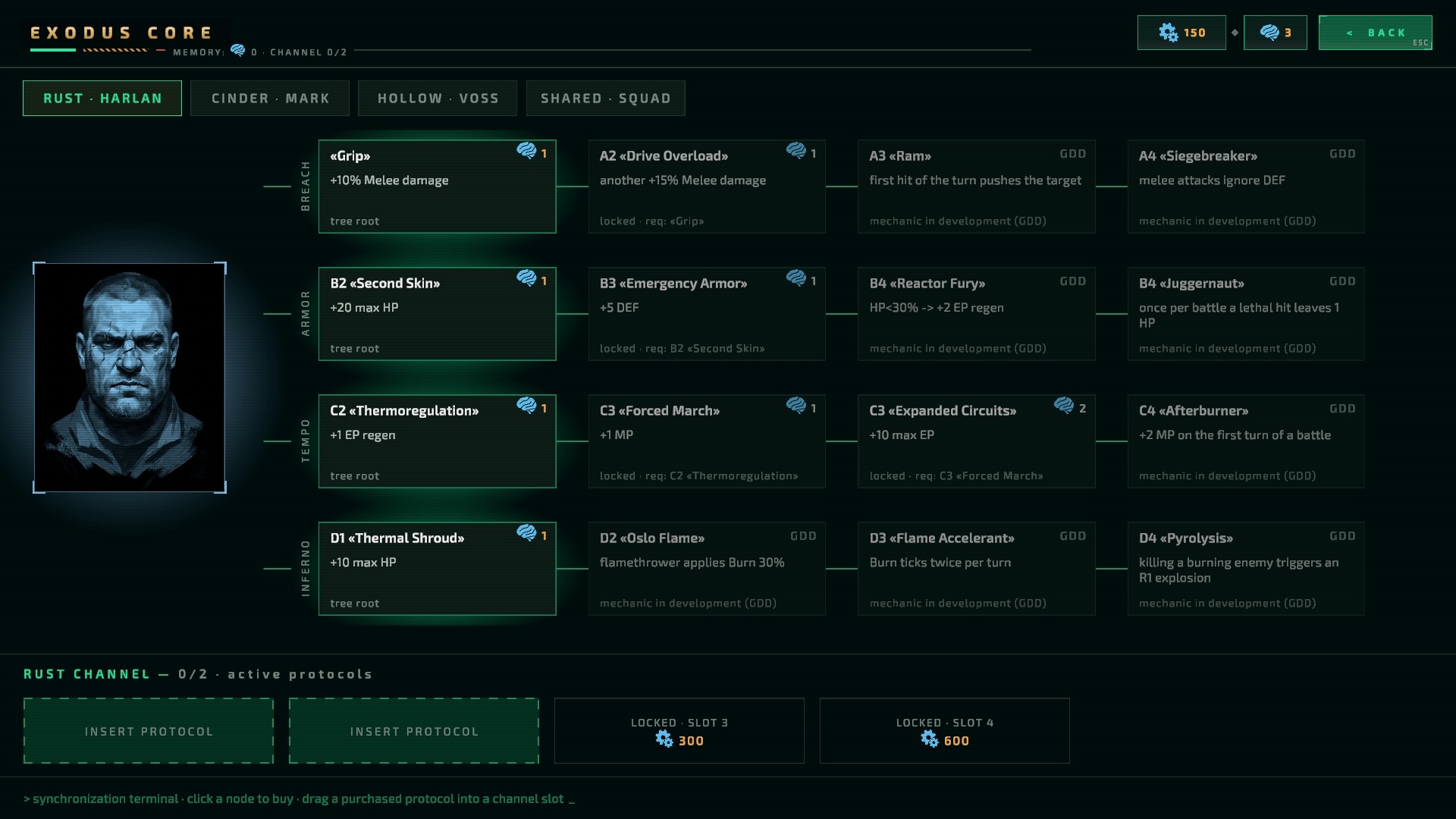Select the first Insert Protocol slot

tap(149, 731)
